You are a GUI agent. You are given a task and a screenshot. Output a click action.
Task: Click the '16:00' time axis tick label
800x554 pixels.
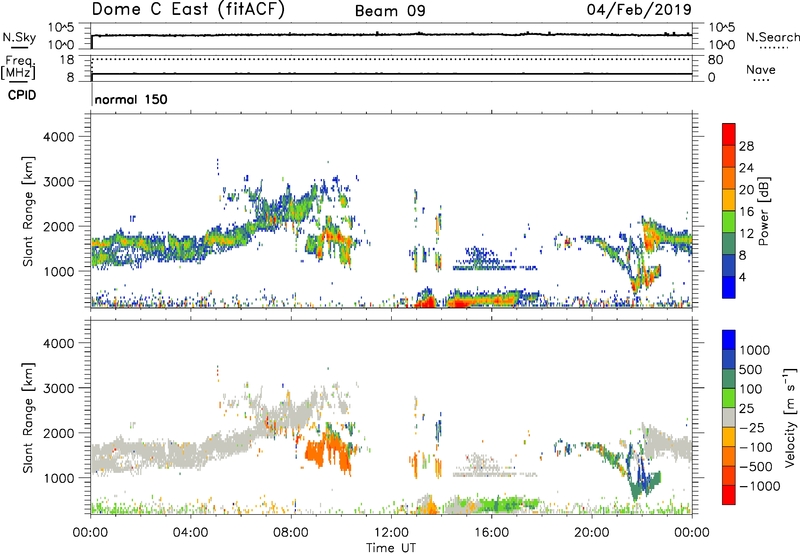(491, 533)
